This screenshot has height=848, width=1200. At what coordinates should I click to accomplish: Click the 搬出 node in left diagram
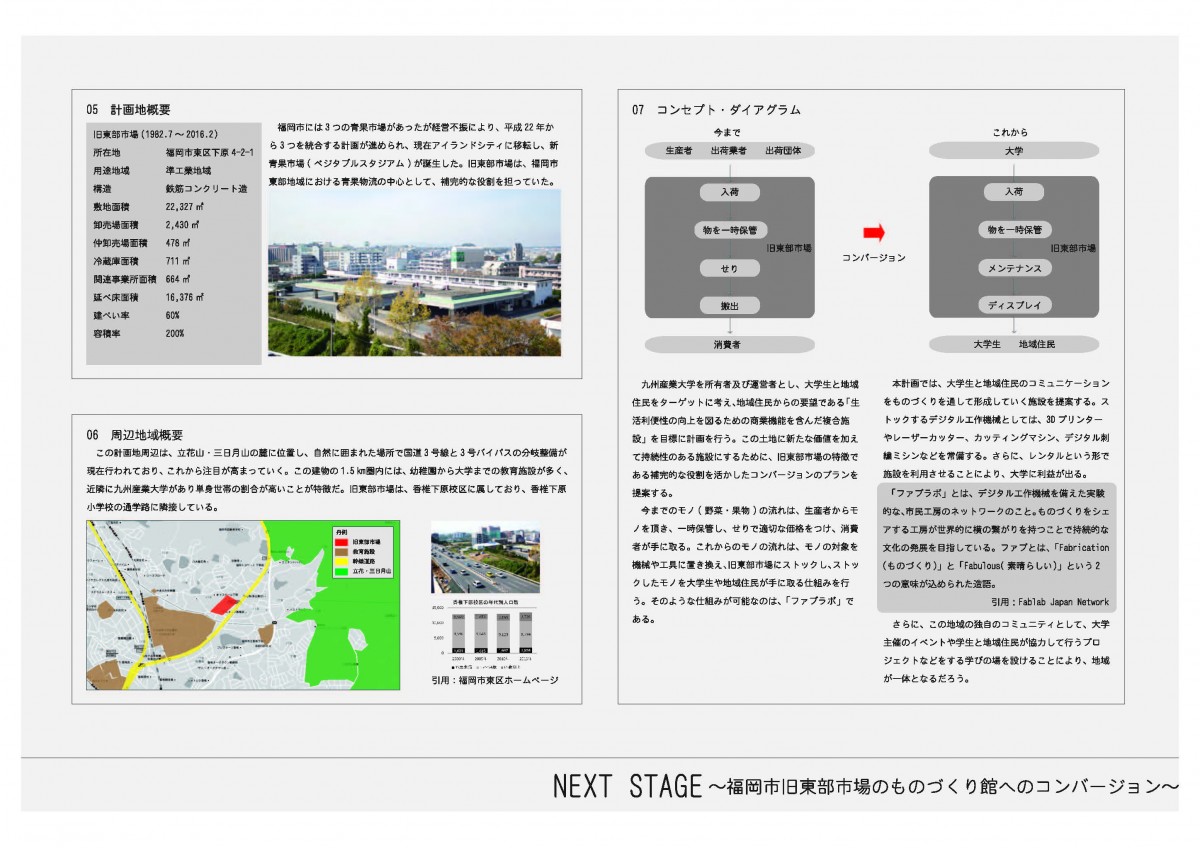click(729, 305)
